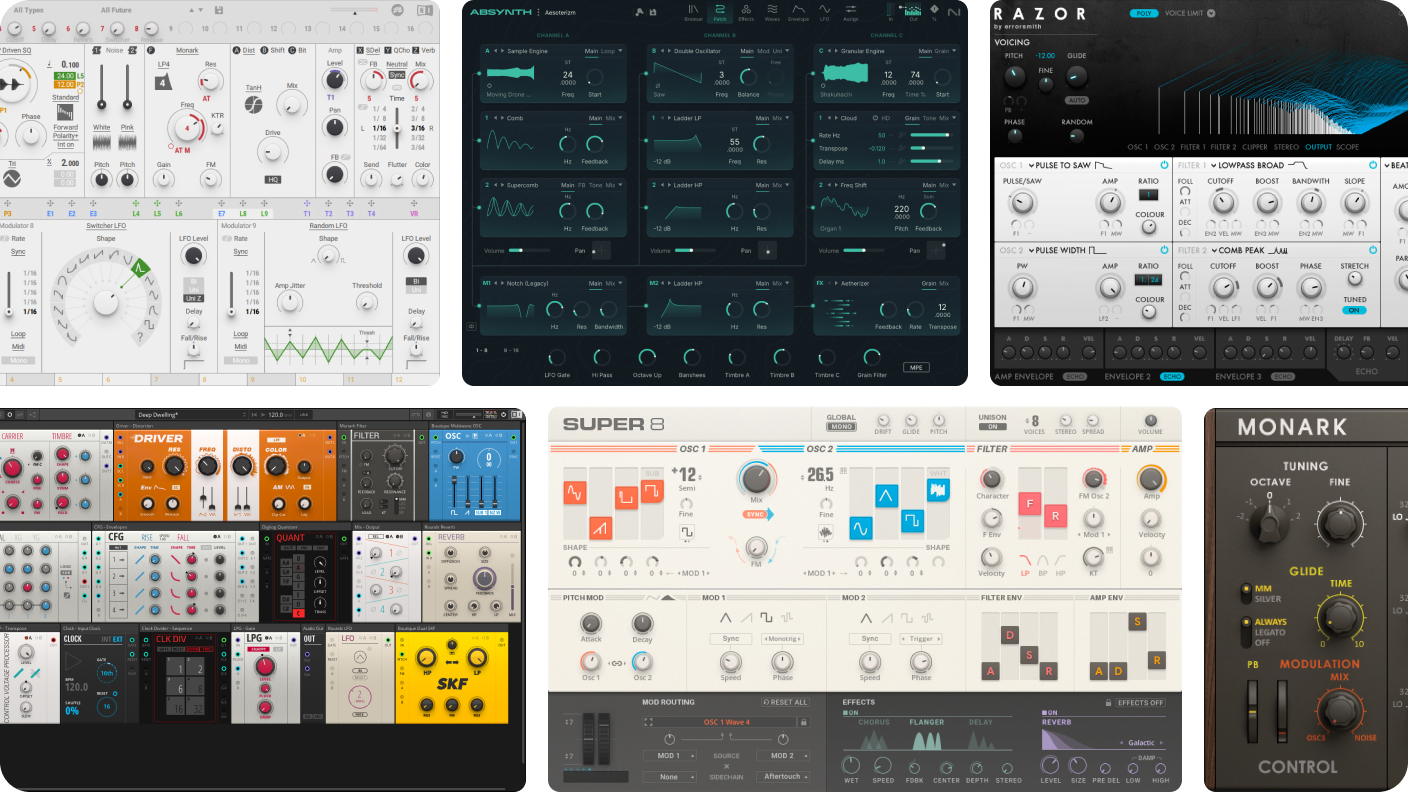Select the FLANGER effect tab in Super 8

click(926, 722)
